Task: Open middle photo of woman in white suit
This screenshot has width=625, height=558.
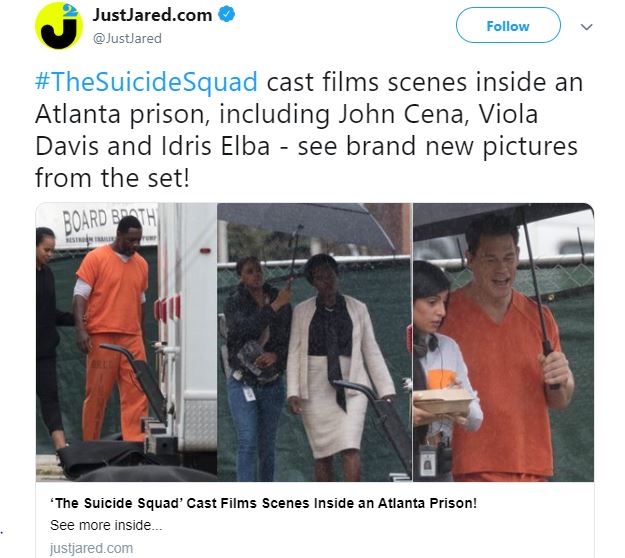Action: click(x=314, y=342)
